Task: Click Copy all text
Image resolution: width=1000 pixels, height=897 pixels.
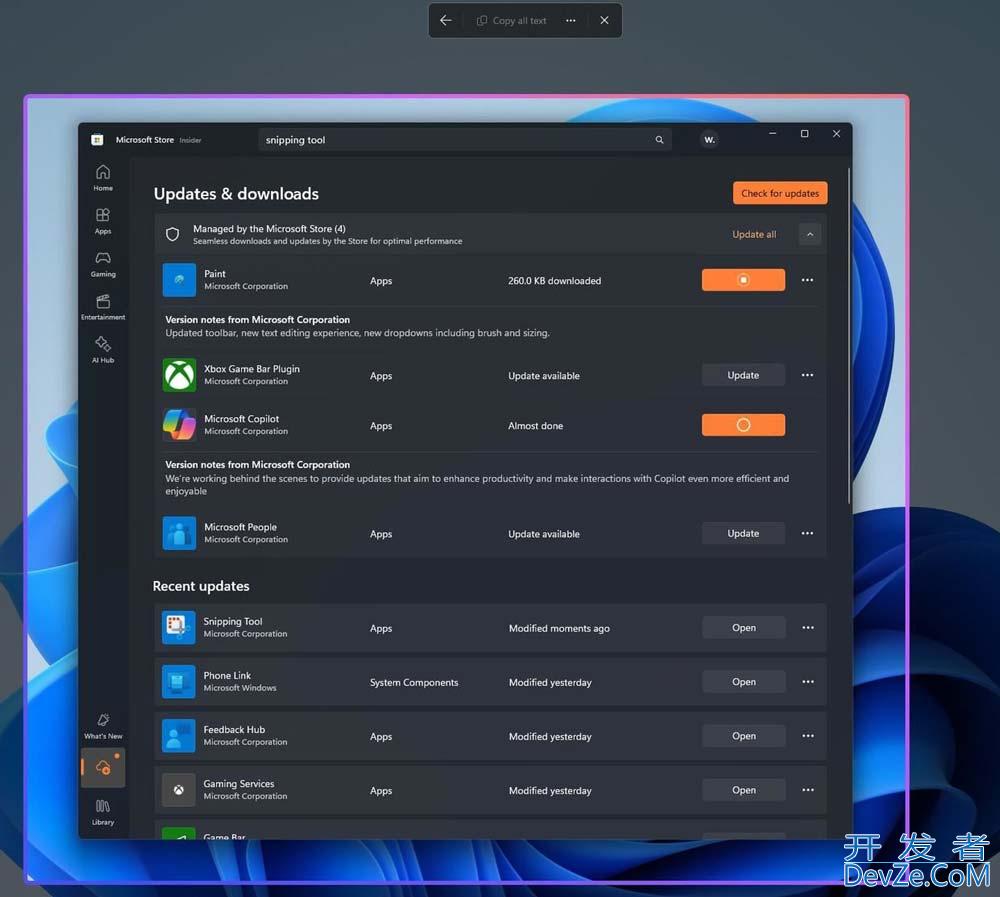Action: tap(511, 20)
